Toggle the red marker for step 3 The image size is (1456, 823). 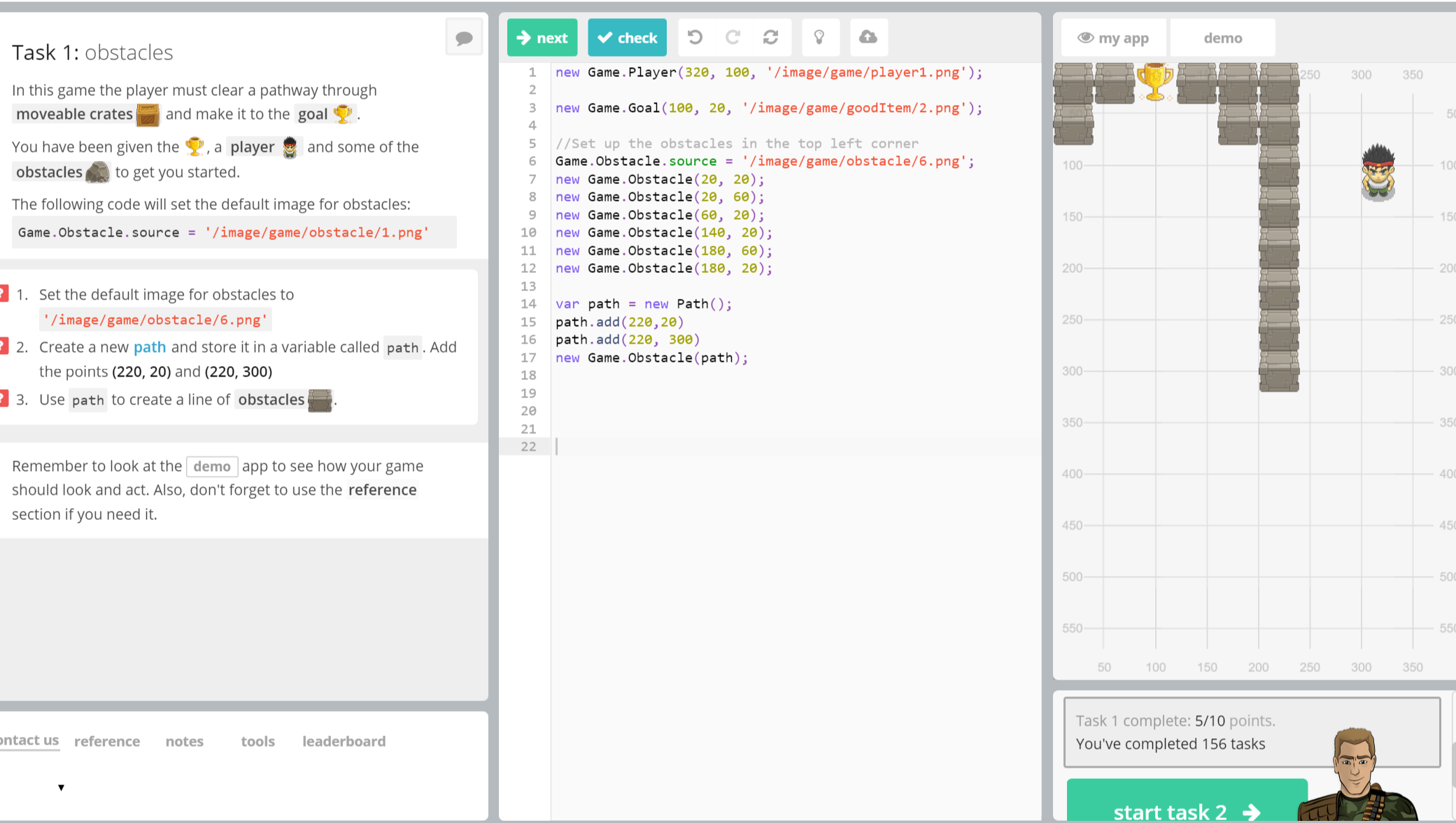point(3,399)
